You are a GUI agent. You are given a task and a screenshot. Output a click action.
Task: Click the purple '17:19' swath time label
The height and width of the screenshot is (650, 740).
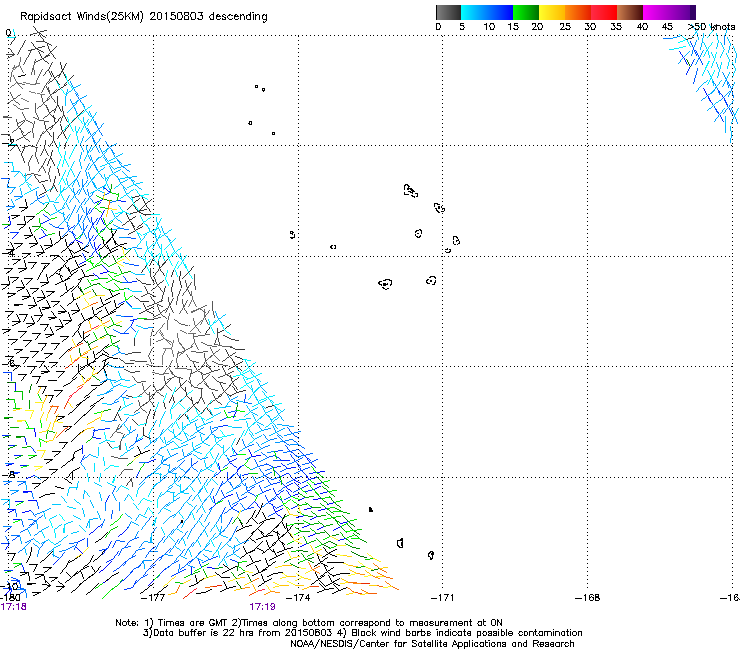point(262,607)
